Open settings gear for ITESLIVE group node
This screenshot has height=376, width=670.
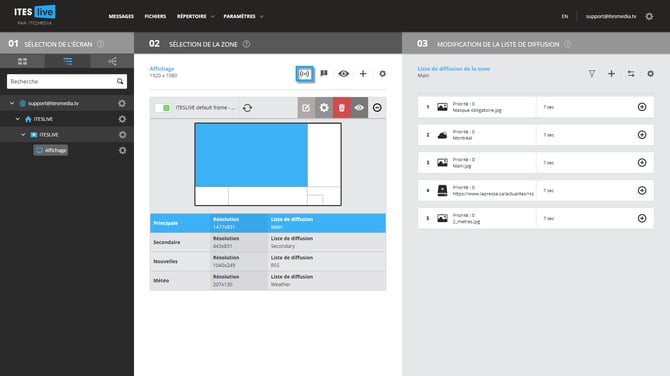[x=122, y=135]
